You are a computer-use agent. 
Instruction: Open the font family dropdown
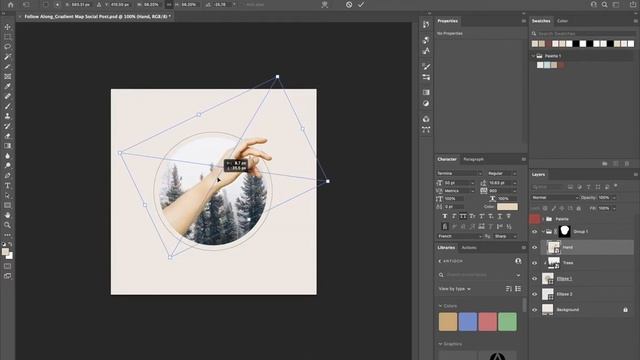click(x=460, y=173)
